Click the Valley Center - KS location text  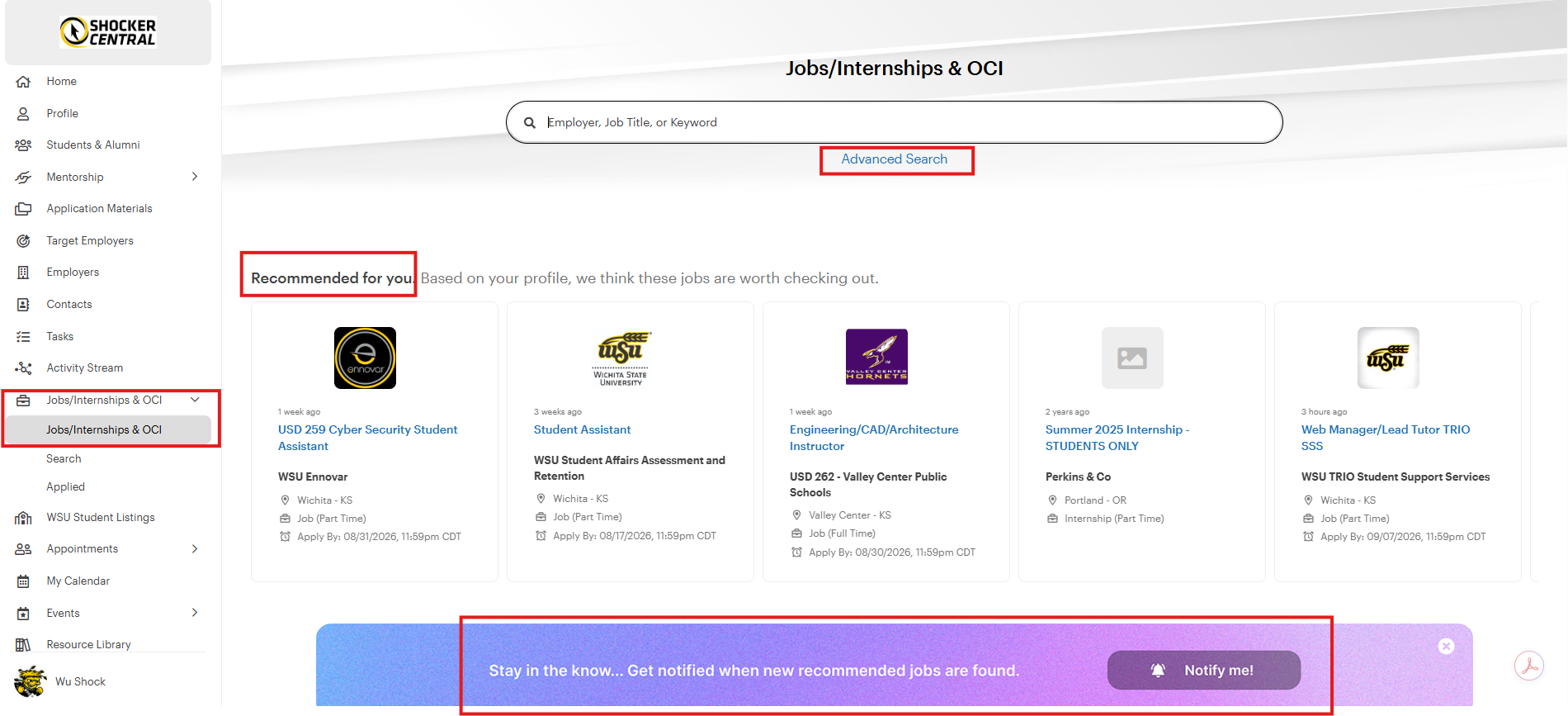850,515
